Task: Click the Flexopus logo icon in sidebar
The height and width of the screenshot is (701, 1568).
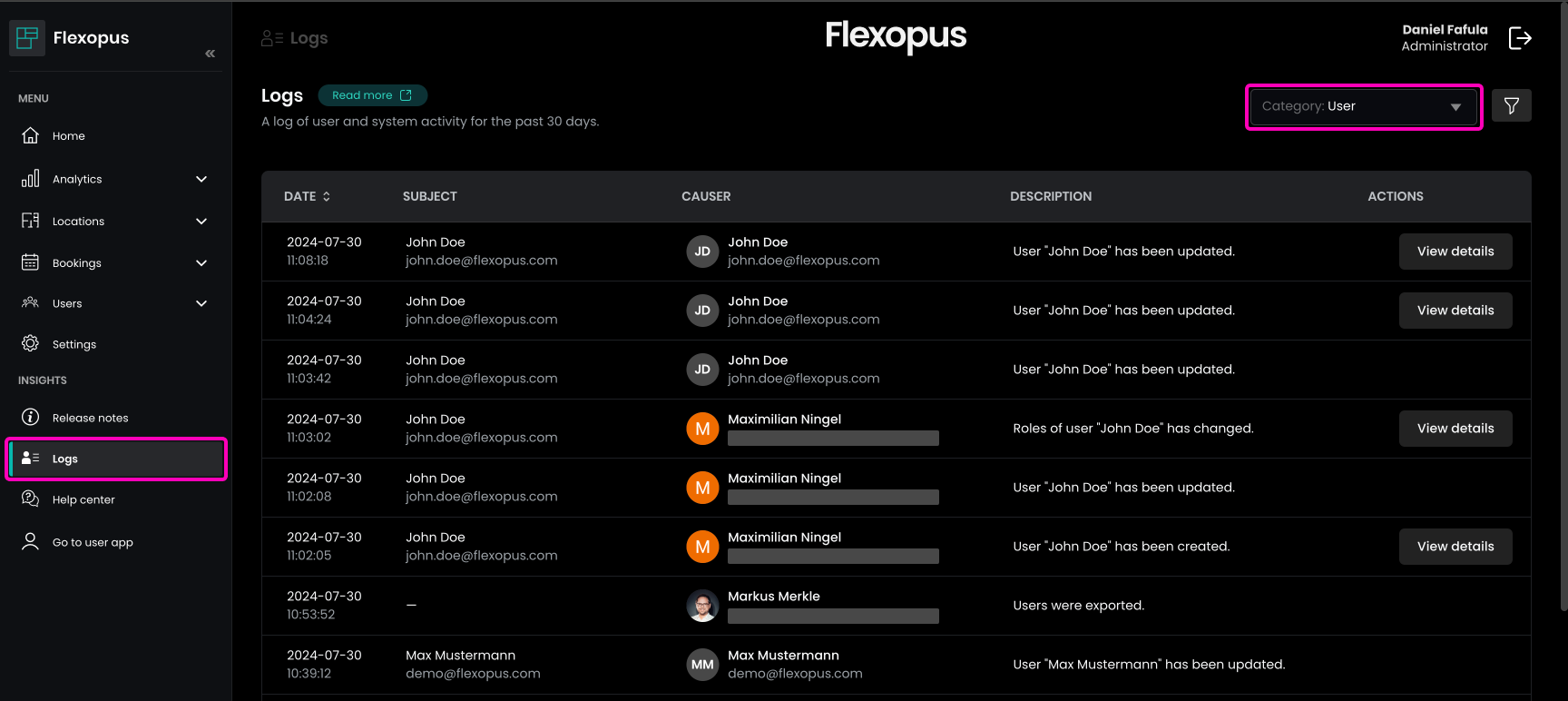Action: tap(27, 38)
